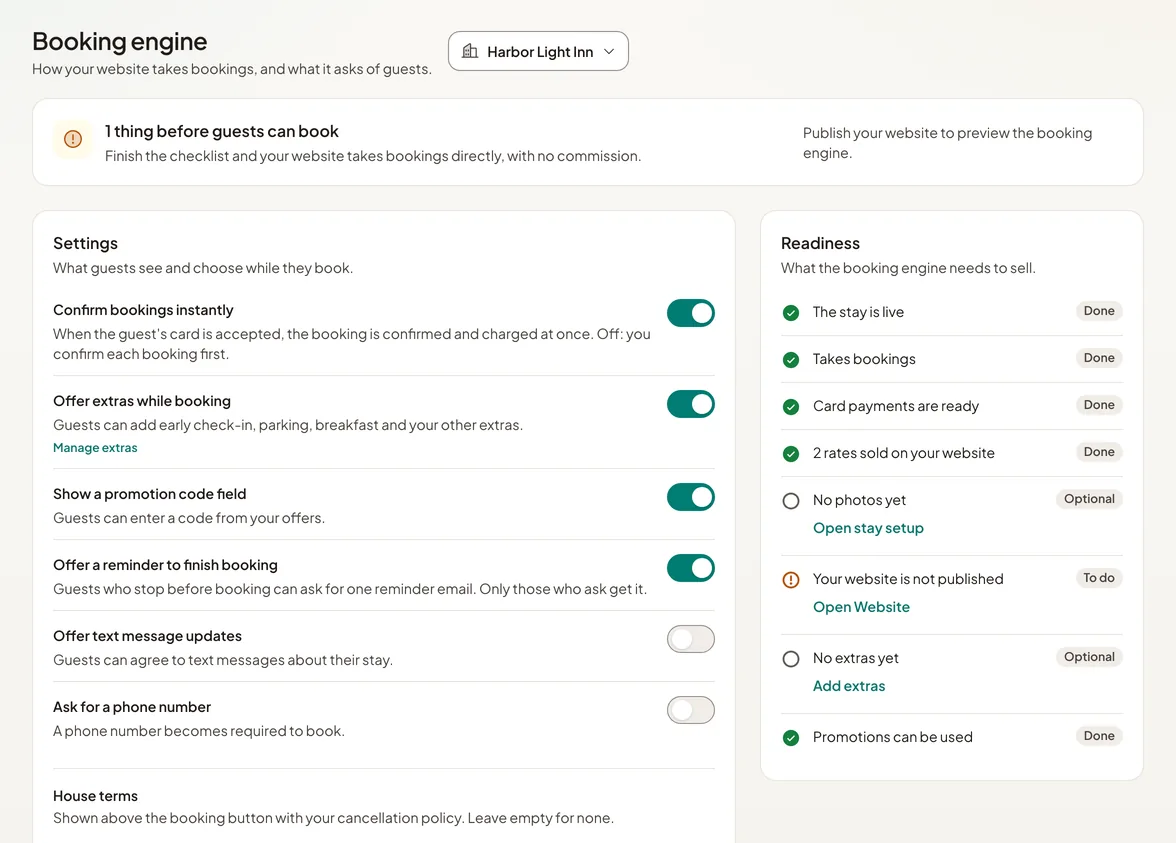
Task: Click the green check beside Takes bookings
Action: [x=790, y=360]
